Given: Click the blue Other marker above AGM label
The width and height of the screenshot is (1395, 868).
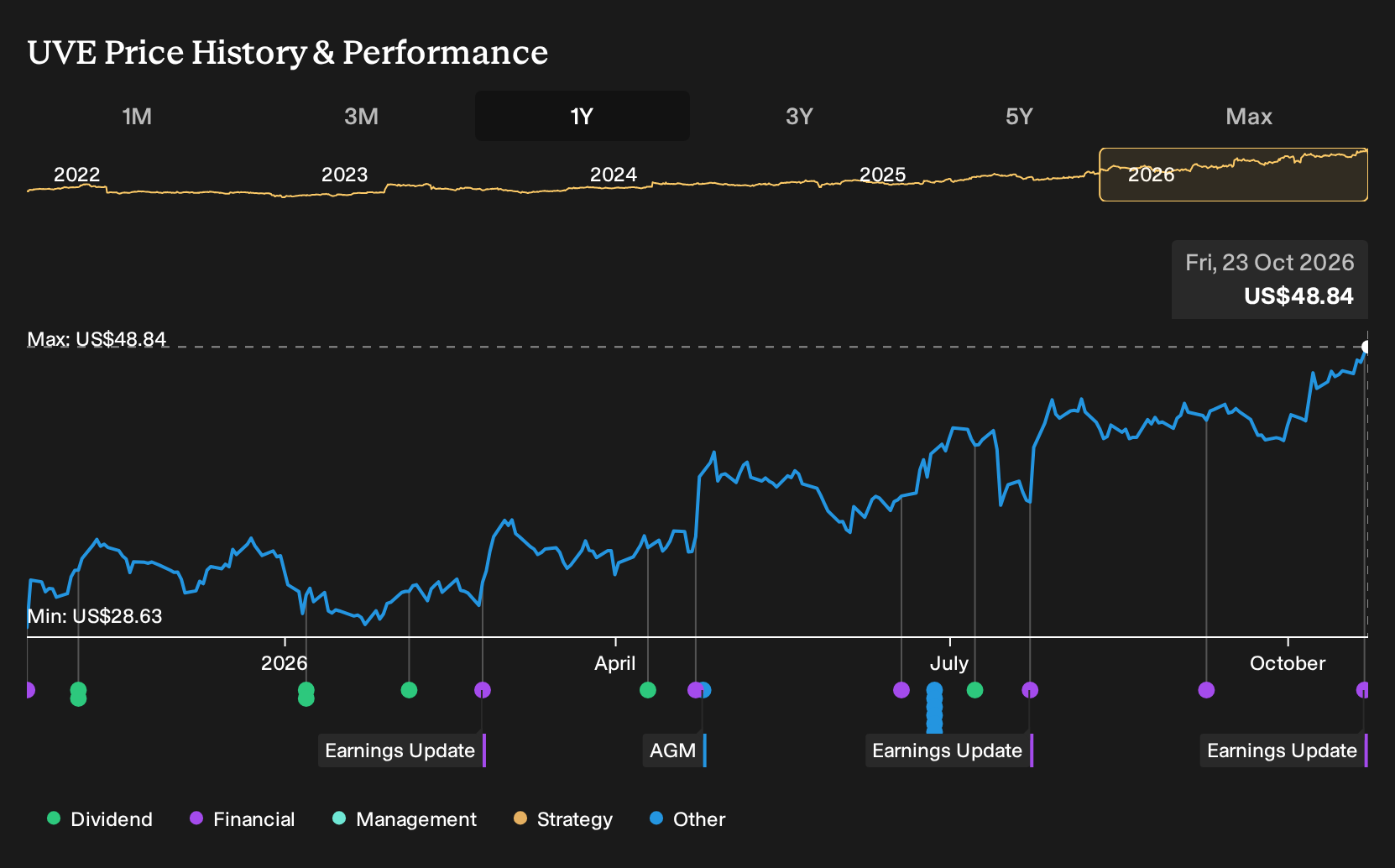Looking at the screenshot, I should click(706, 690).
